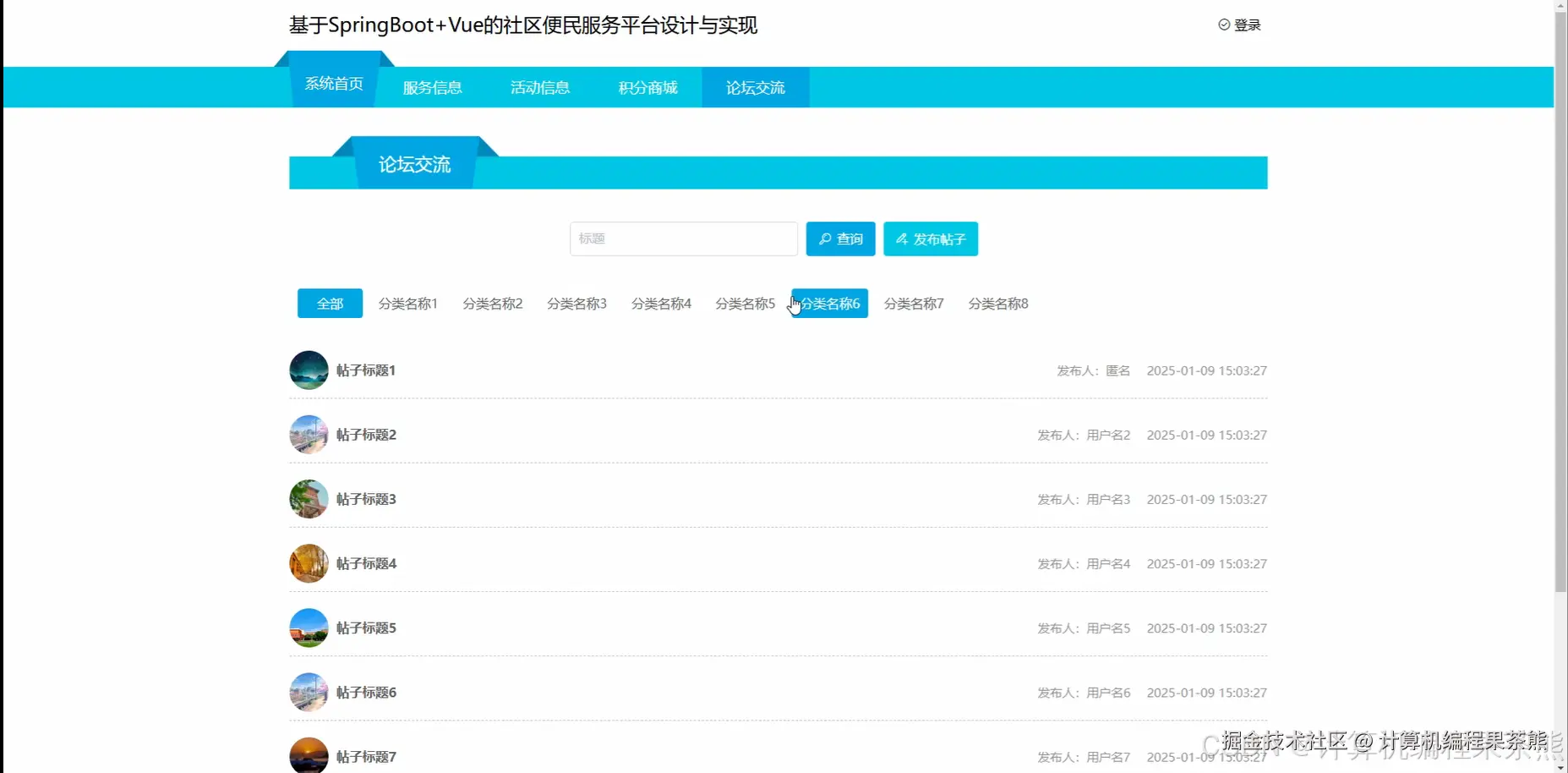Select the 论坛交流 navigation tab
1568x773 pixels.
point(756,88)
